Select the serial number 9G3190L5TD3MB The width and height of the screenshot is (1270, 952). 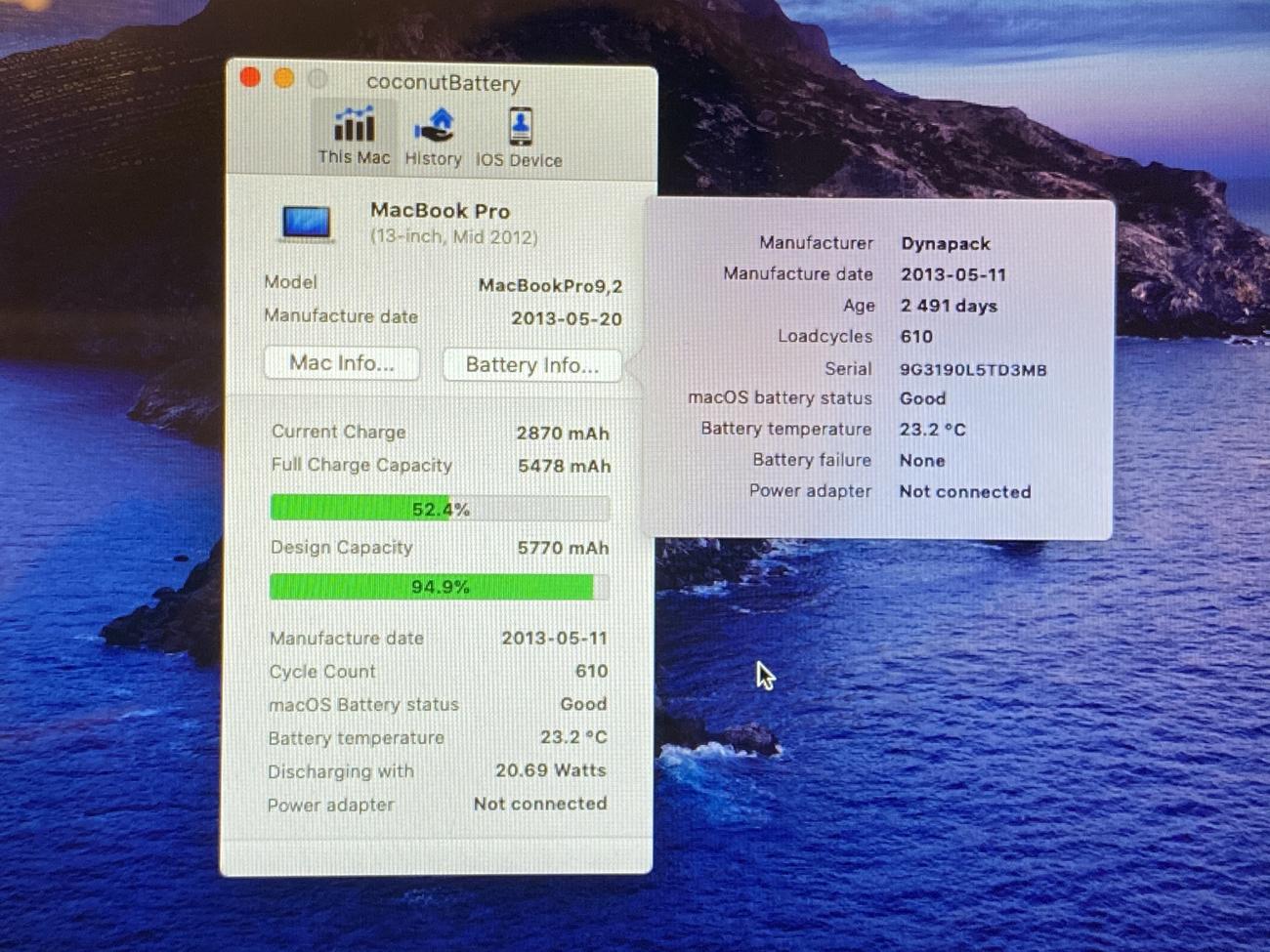pyautogui.click(x=972, y=370)
